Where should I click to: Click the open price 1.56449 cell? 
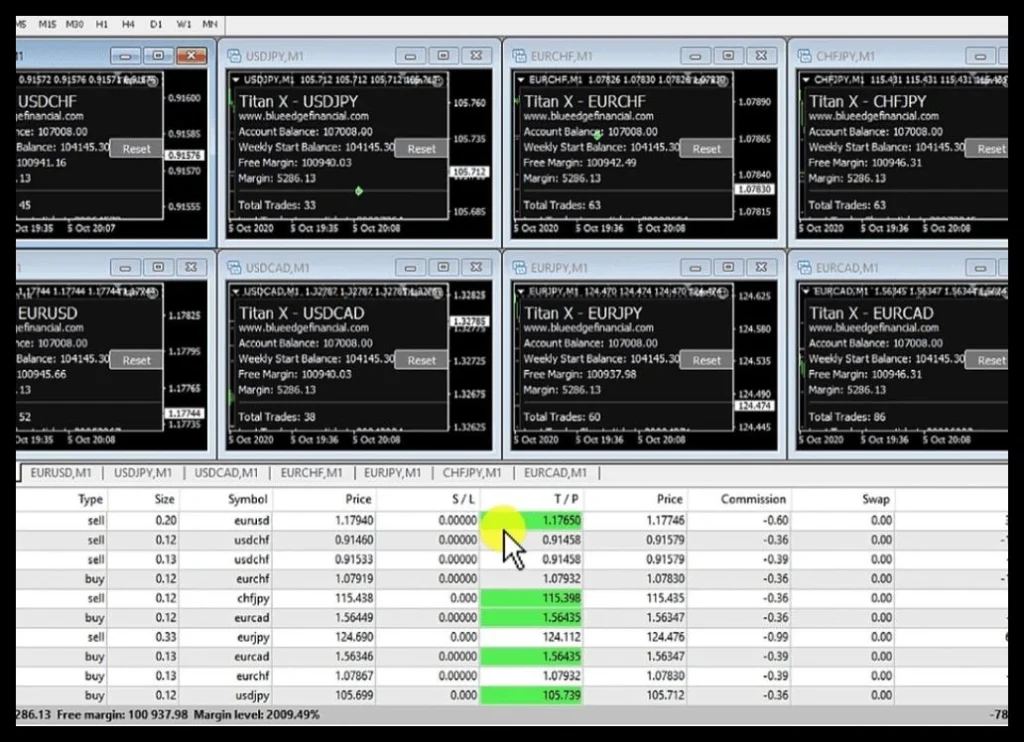click(354, 618)
